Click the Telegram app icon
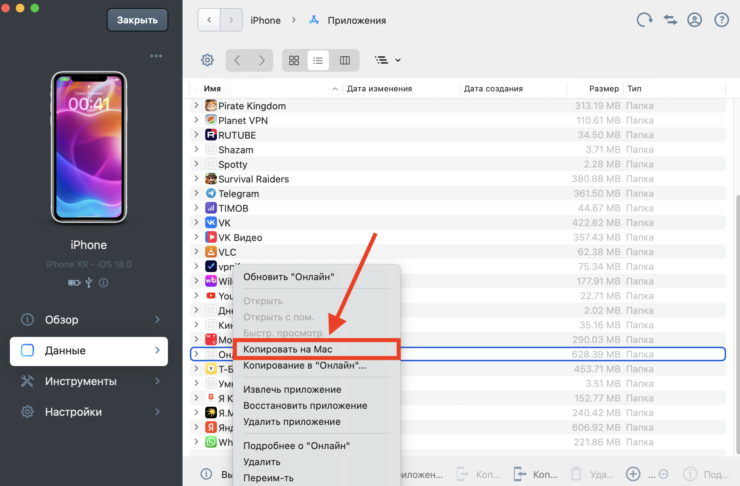The width and height of the screenshot is (740, 486). tap(211, 193)
